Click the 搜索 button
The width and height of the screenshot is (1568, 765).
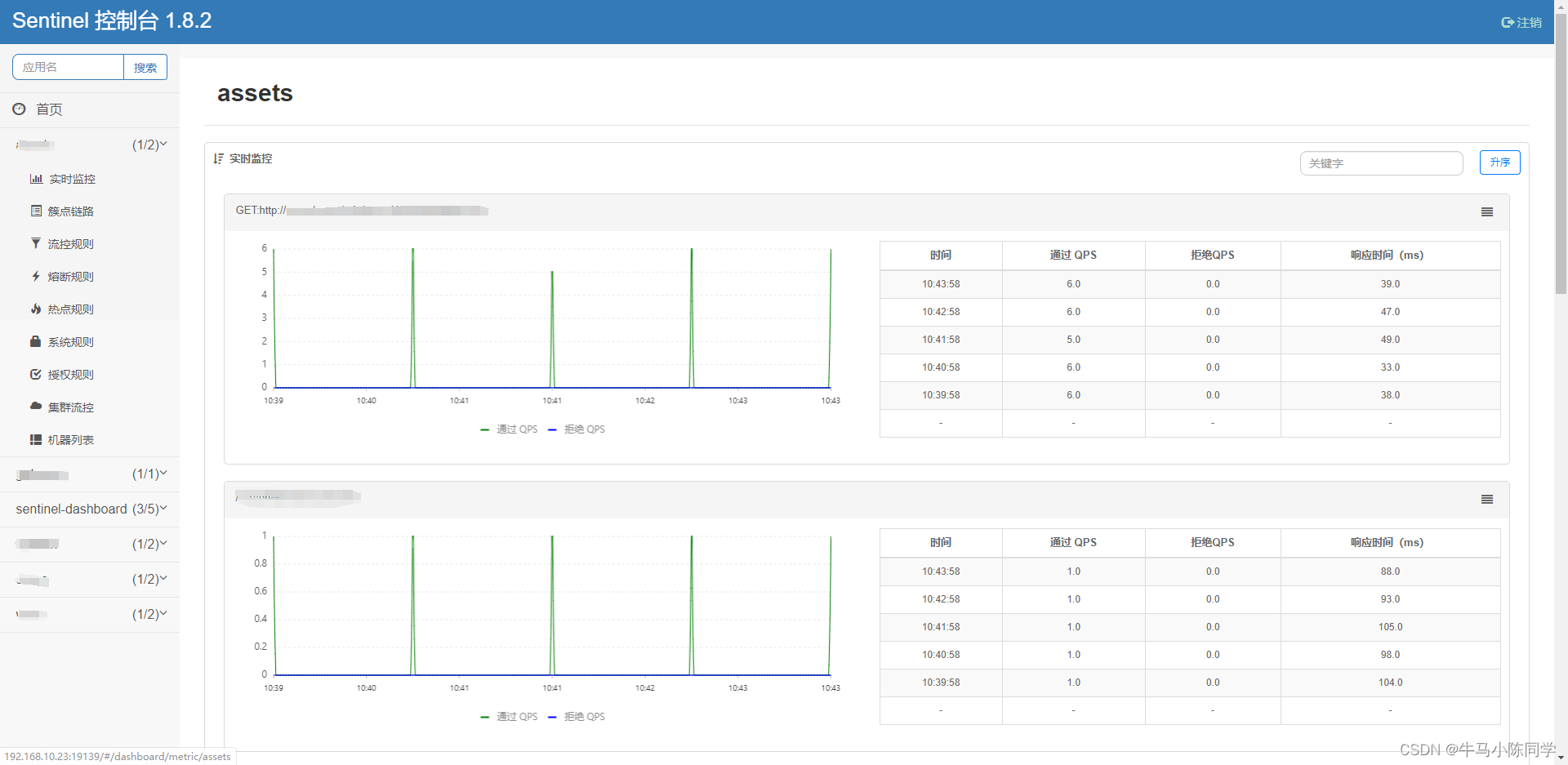coord(145,67)
